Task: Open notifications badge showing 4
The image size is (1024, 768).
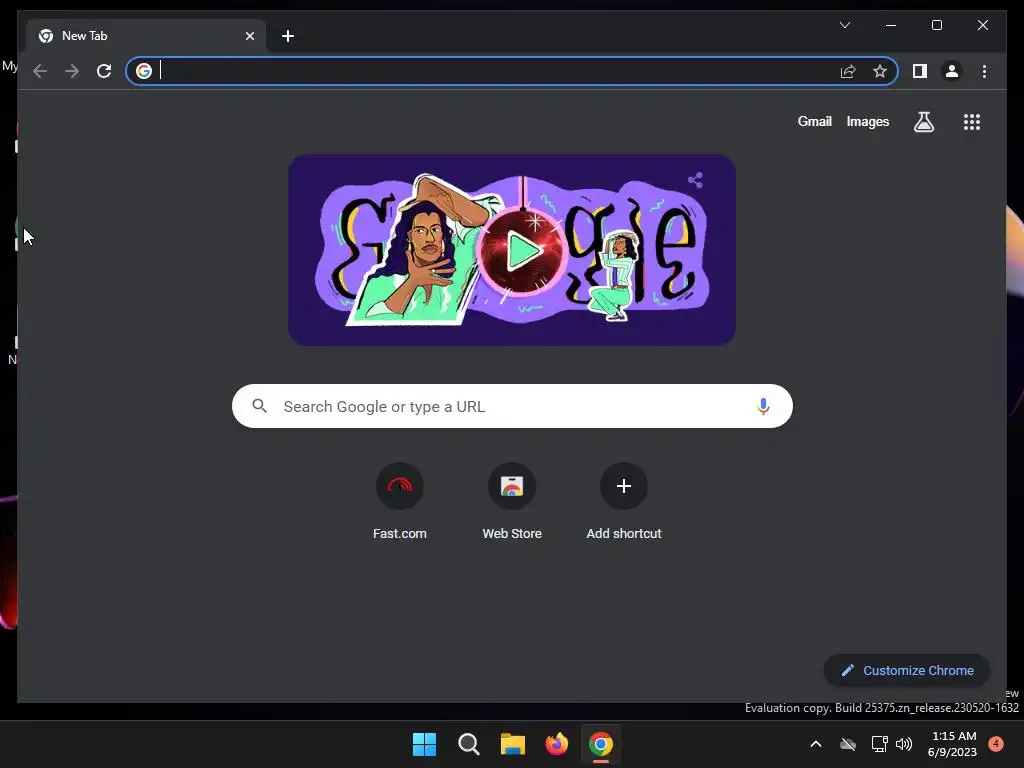Action: (996, 744)
